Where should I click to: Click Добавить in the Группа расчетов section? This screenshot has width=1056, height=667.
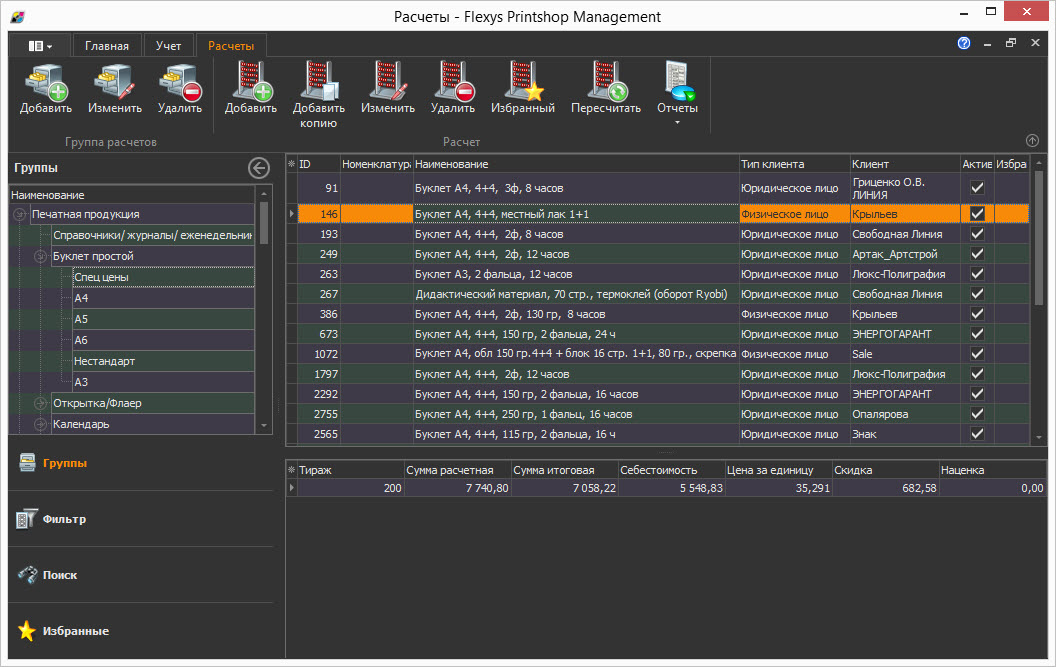coord(46,90)
